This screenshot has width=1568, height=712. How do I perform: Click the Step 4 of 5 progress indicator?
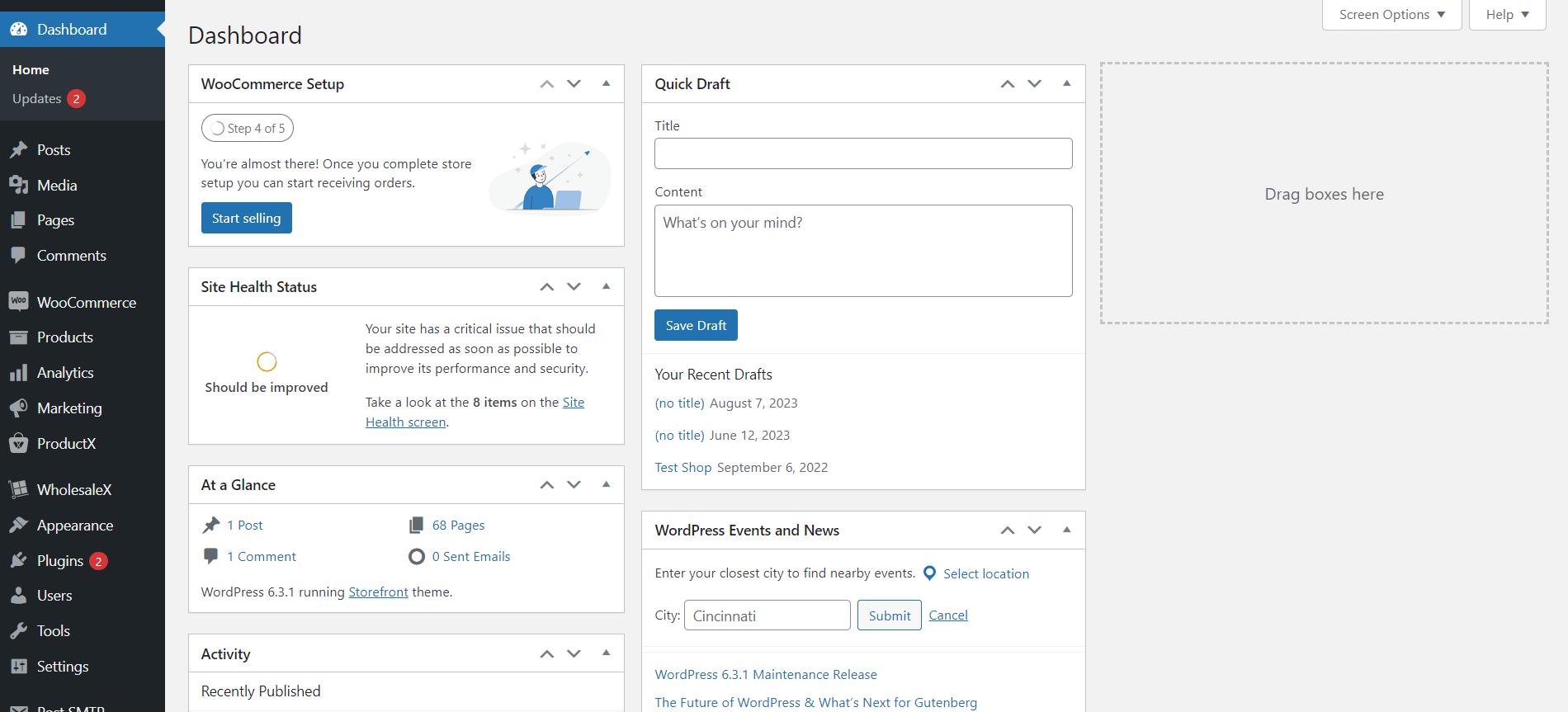(248, 128)
